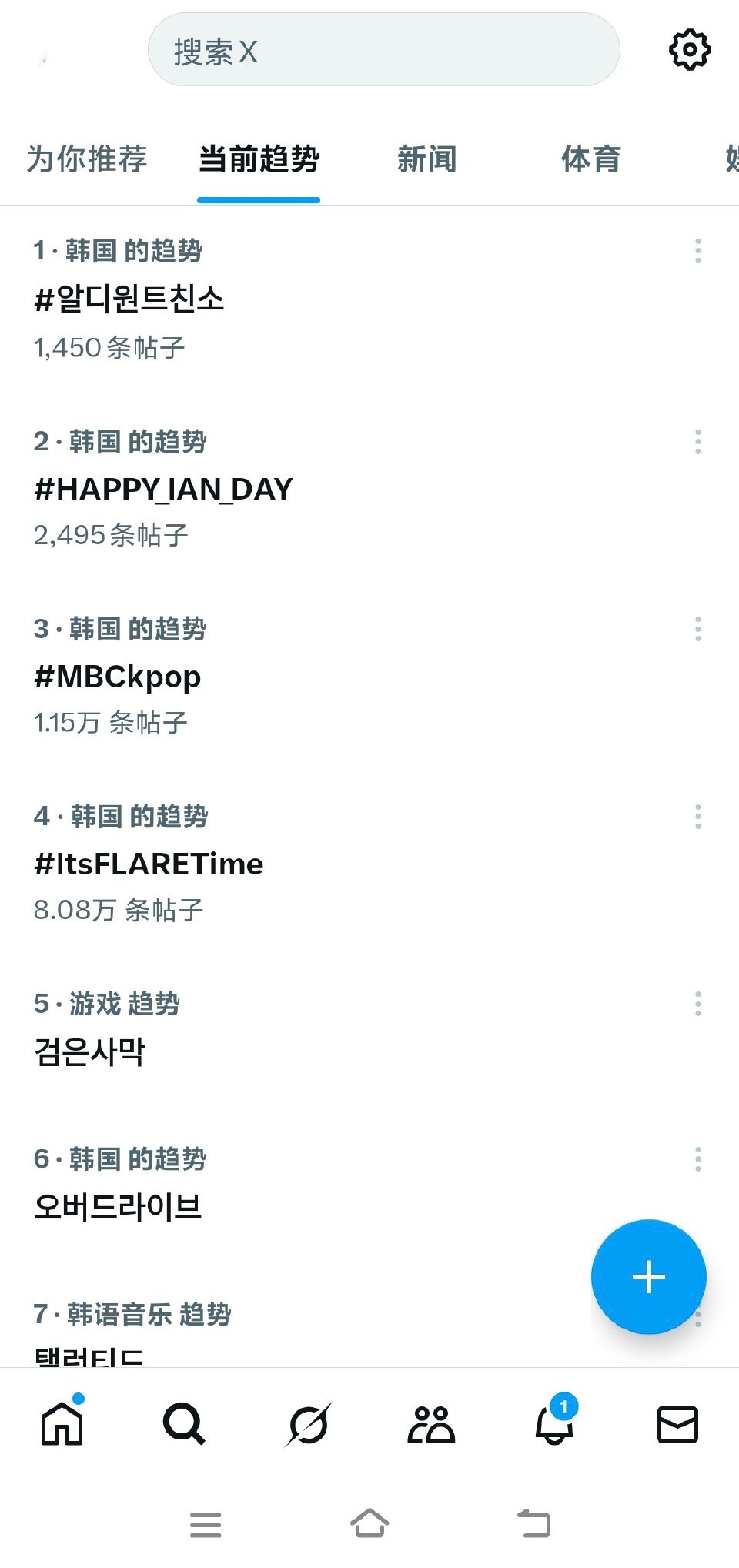The width and height of the screenshot is (739, 1568).
Task: Open Communities people icon
Action: pyautogui.click(x=431, y=1424)
